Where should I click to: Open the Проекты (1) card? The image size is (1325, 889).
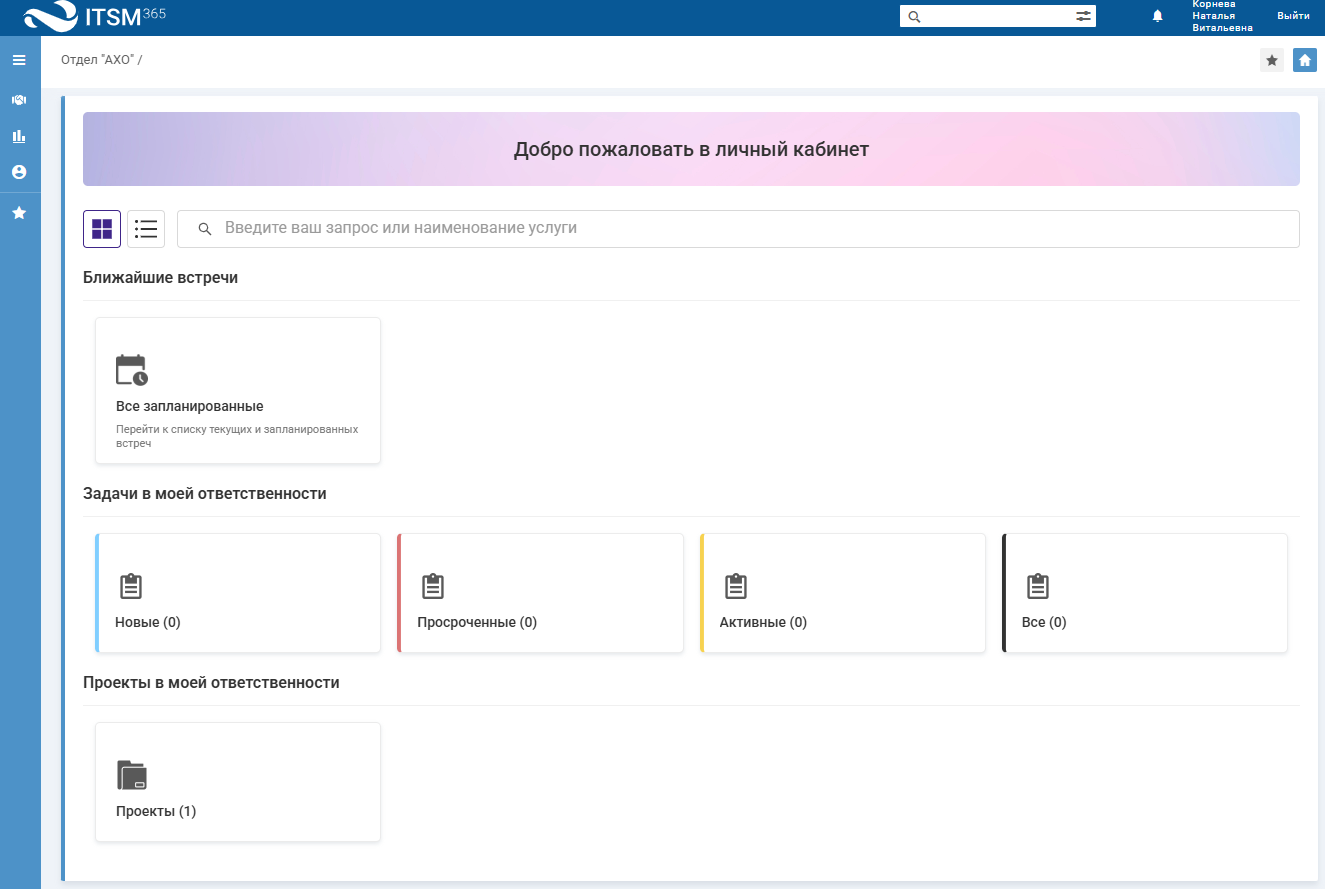(238, 782)
